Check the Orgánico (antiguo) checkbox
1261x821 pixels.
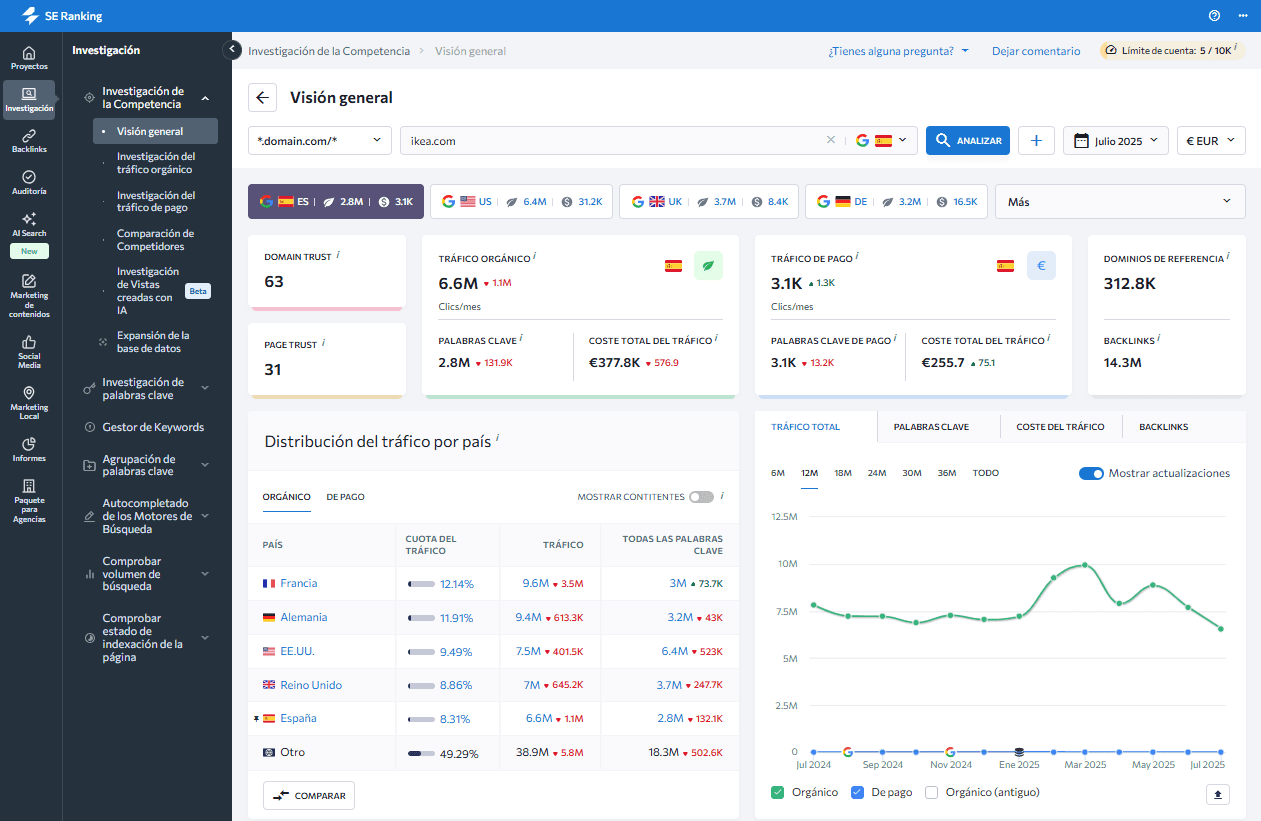coord(932,792)
